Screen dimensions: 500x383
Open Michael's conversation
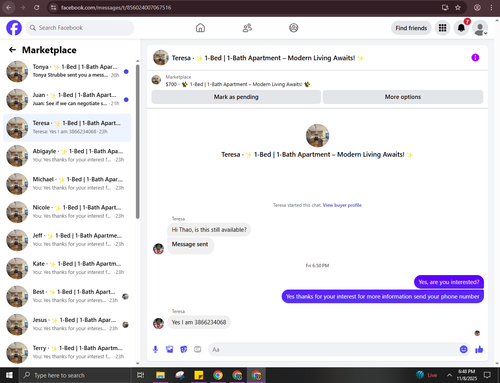coord(67,184)
